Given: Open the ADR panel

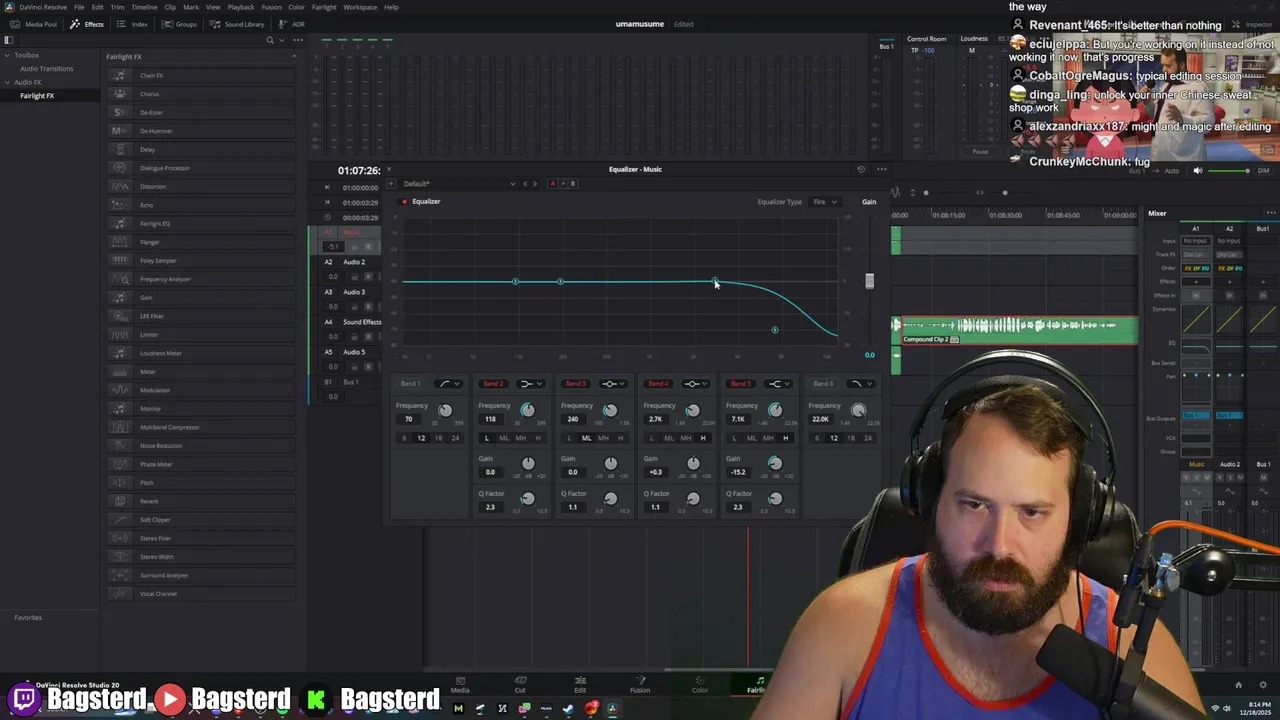Looking at the screenshot, I should coord(292,24).
